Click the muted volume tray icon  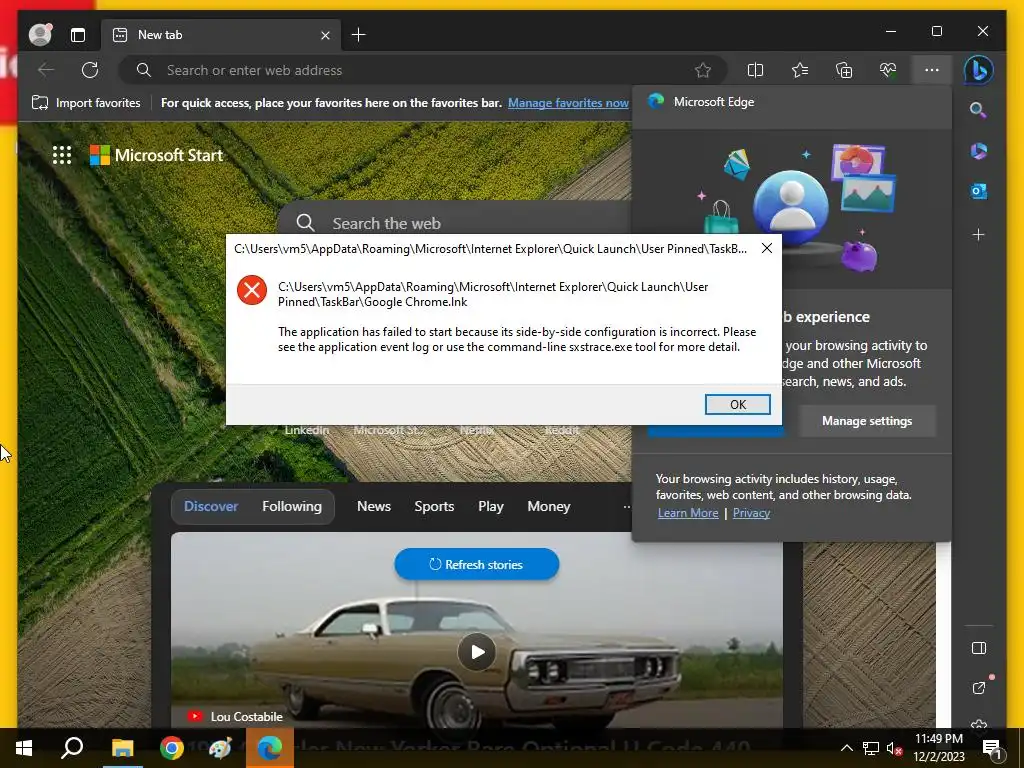893,748
